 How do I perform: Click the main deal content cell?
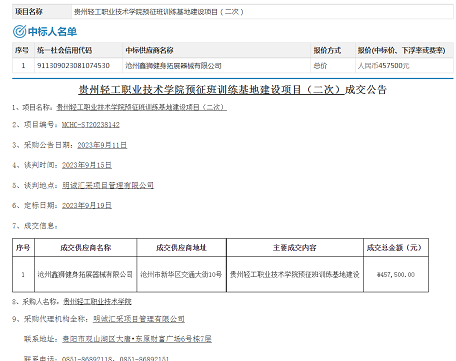(295, 274)
